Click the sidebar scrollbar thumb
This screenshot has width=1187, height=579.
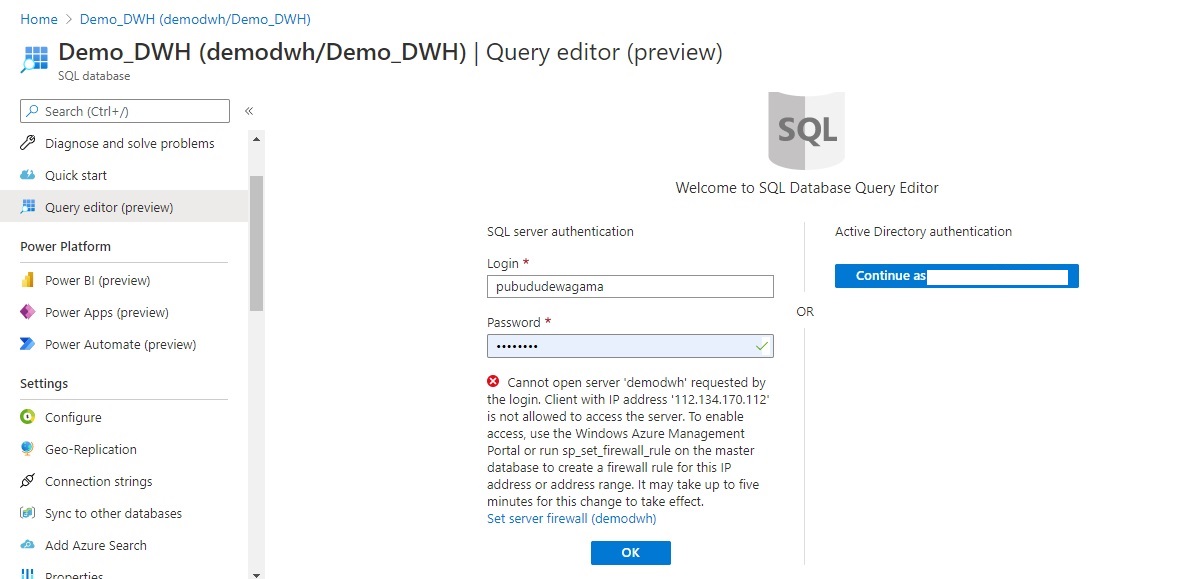pyautogui.click(x=256, y=243)
